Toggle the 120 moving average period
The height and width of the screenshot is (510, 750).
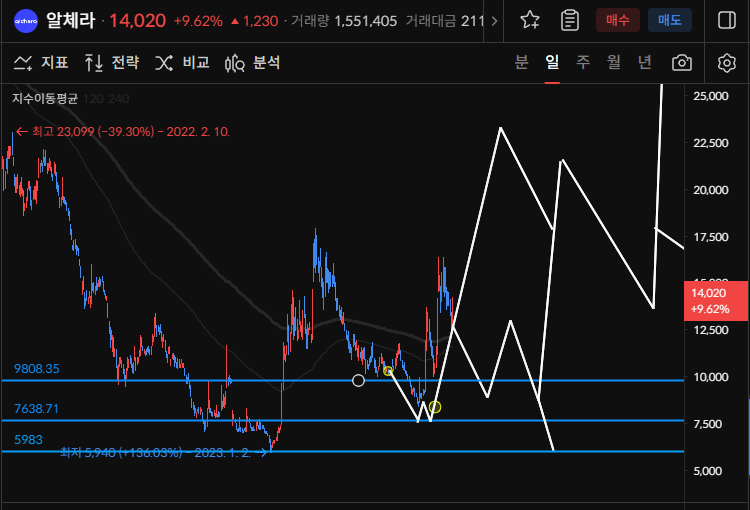click(x=93, y=99)
